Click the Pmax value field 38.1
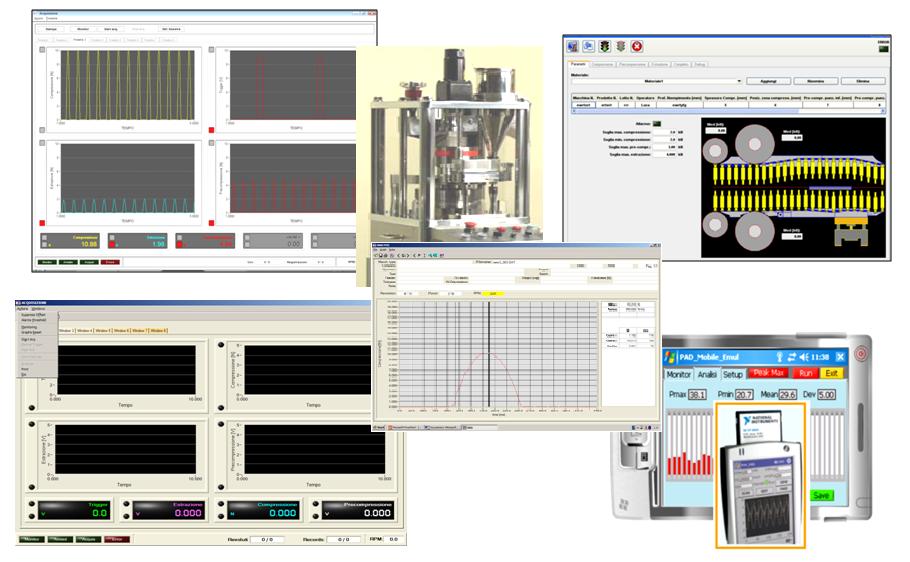Image resolution: width=910 pixels, height=562 pixels. (696, 395)
